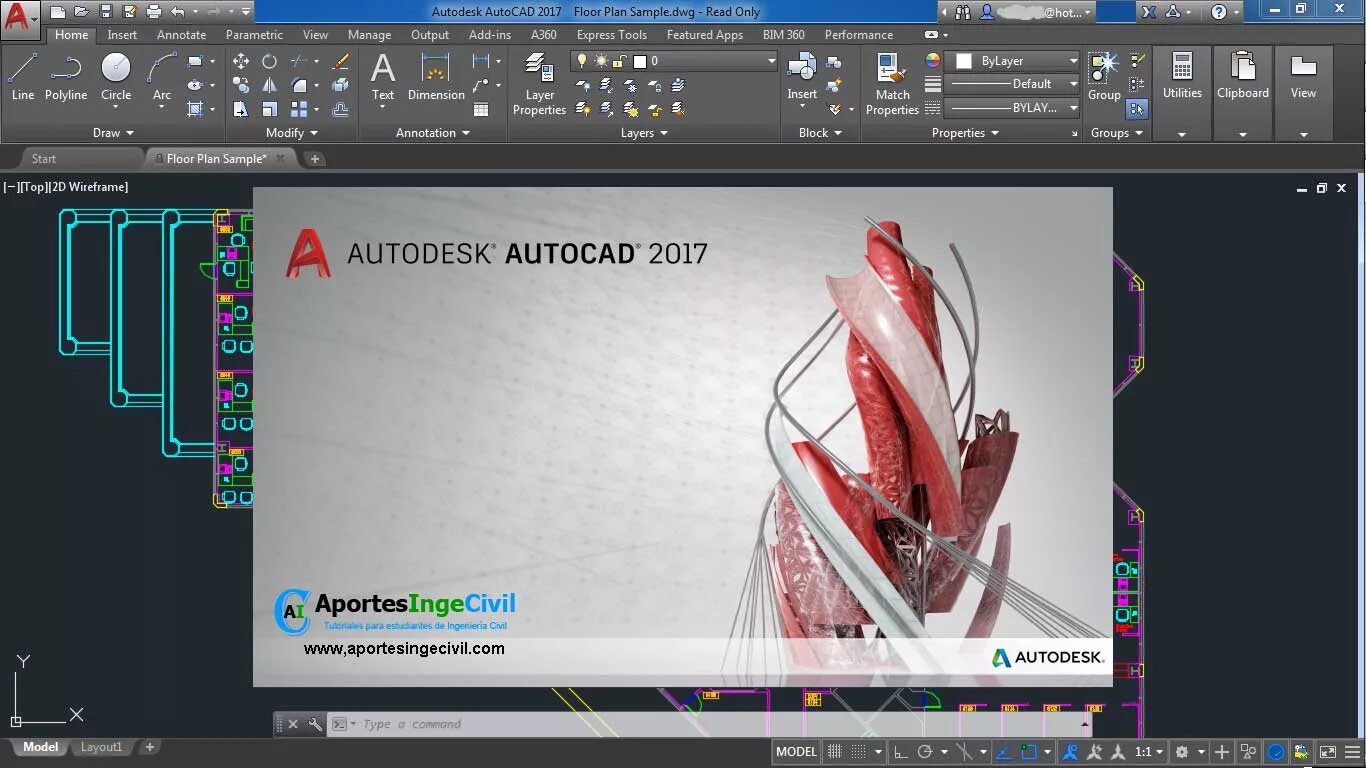Pick the object color wheel in Properties
Screen dimensions: 1366x768
(935, 62)
